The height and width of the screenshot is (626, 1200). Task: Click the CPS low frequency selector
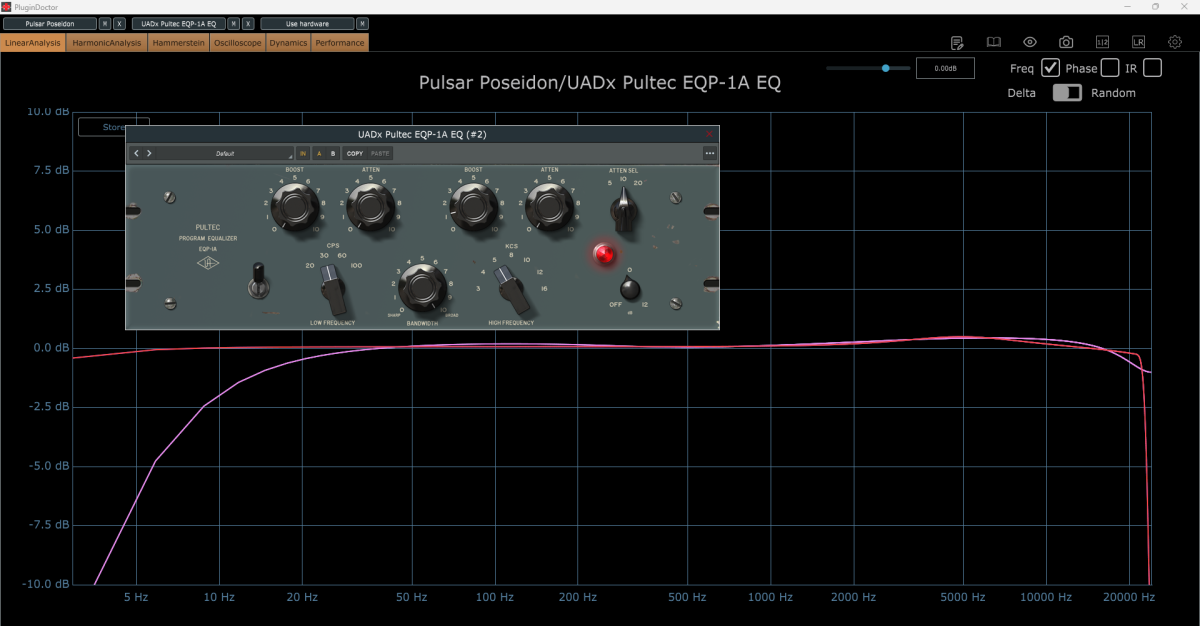(x=334, y=292)
